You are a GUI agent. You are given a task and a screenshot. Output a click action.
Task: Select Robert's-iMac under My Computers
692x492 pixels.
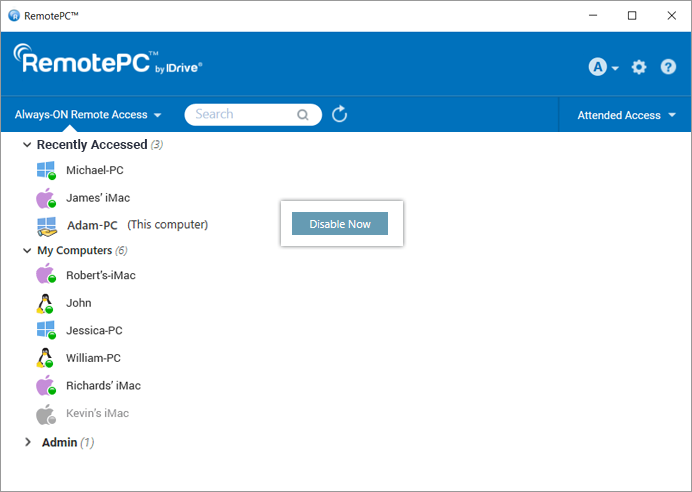(x=101, y=275)
